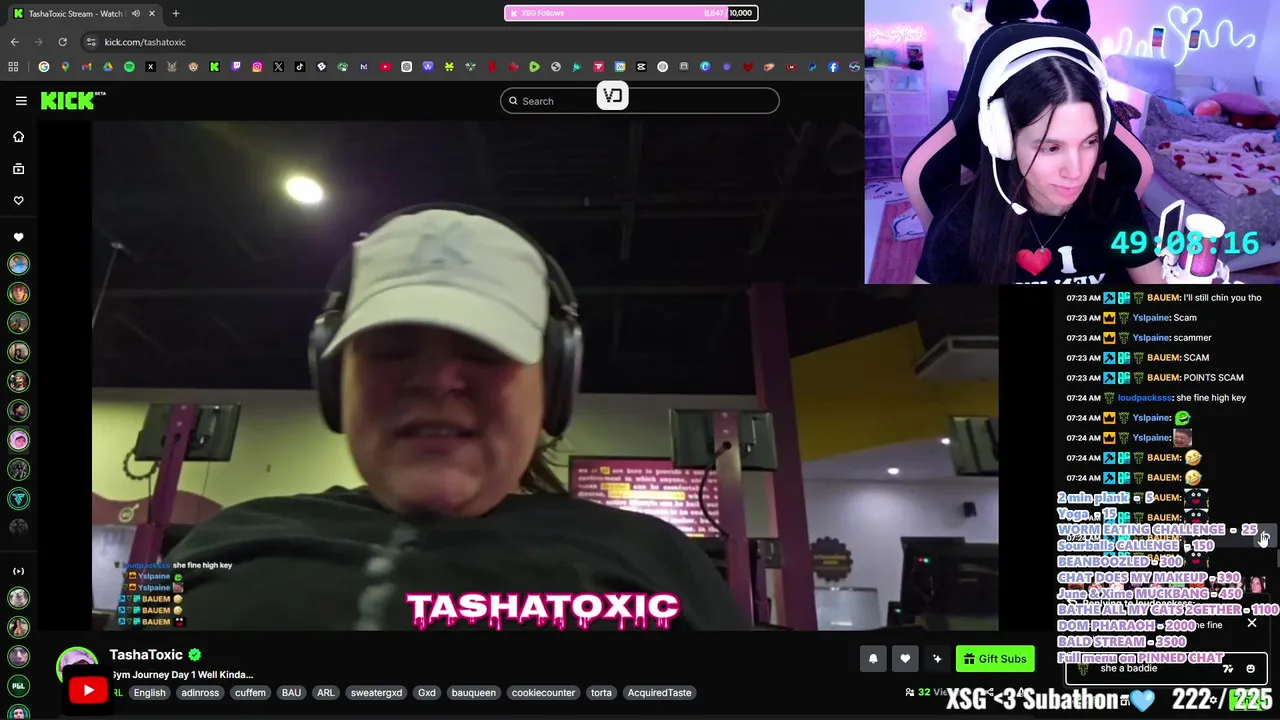This screenshot has height=720, width=1280.
Task: Open the Twitch bookmark
Action: (236, 67)
